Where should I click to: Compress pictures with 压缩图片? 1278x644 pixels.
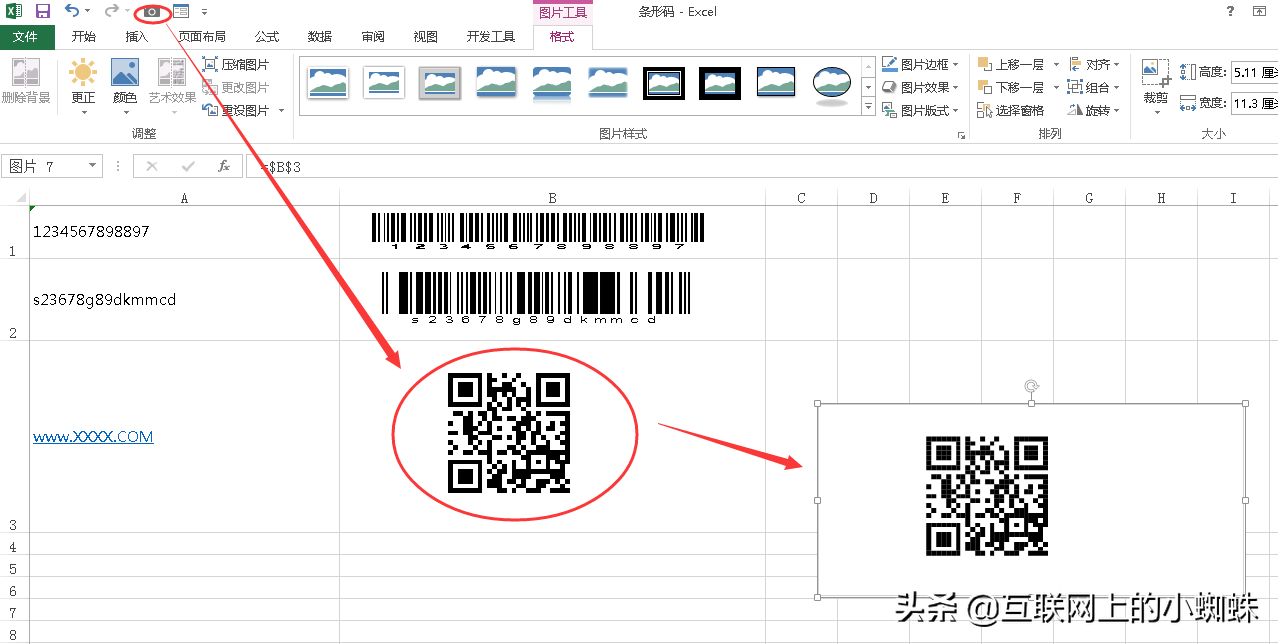[x=236, y=64]
